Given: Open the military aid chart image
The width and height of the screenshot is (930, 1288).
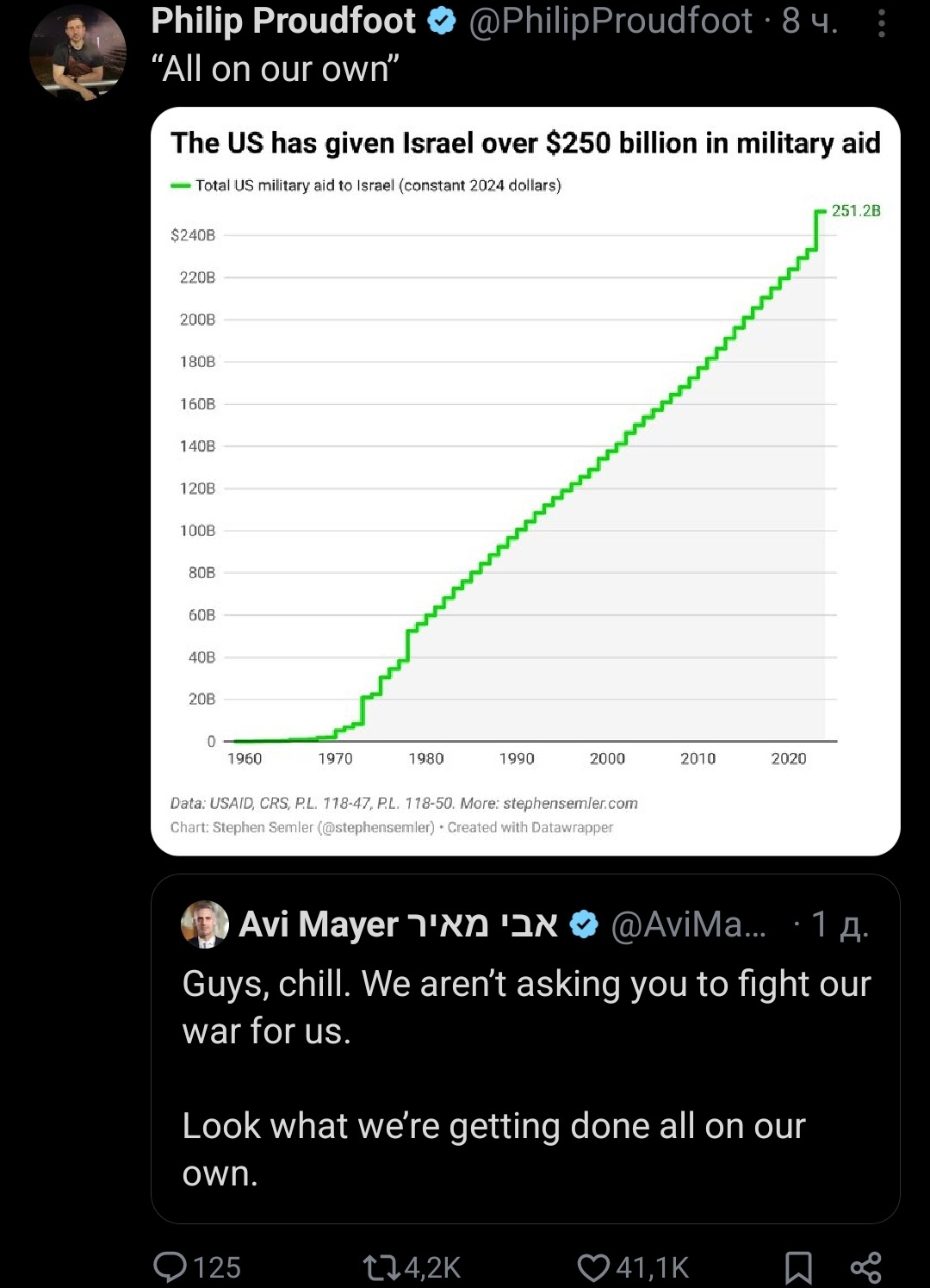Looking at the screenshot, I should coord(525,481).
